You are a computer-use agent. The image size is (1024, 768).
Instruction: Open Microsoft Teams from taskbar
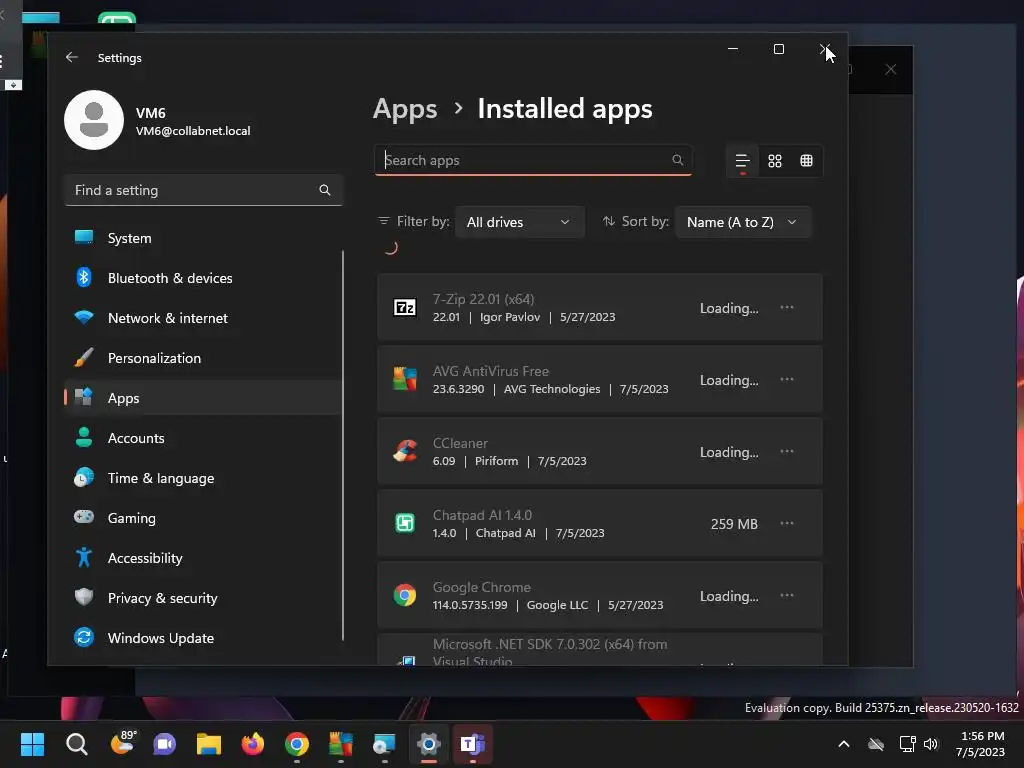(x=472, y=744)
